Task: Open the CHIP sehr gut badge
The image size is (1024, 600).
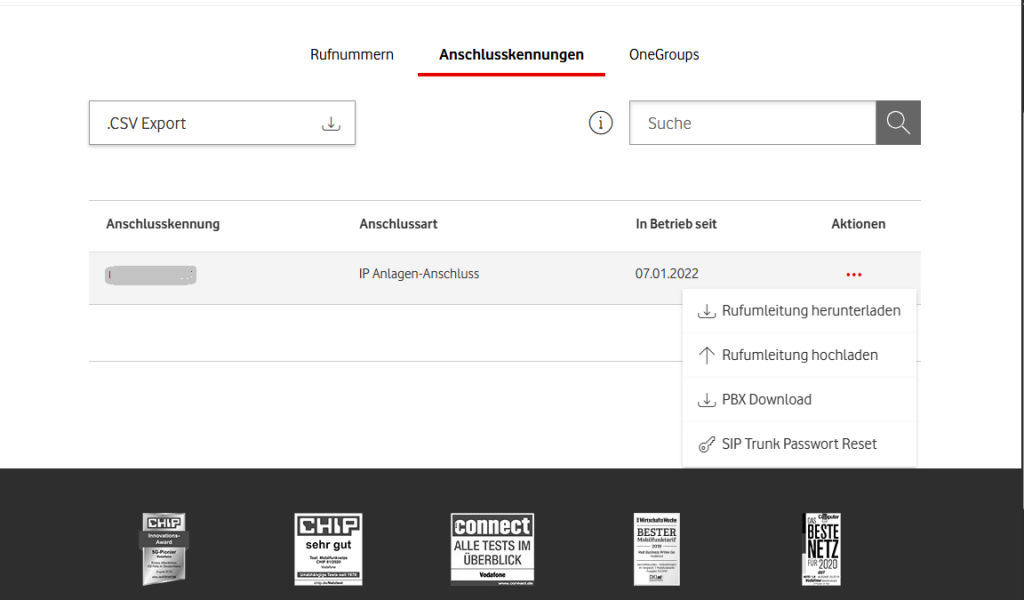Action: point(328,548)
